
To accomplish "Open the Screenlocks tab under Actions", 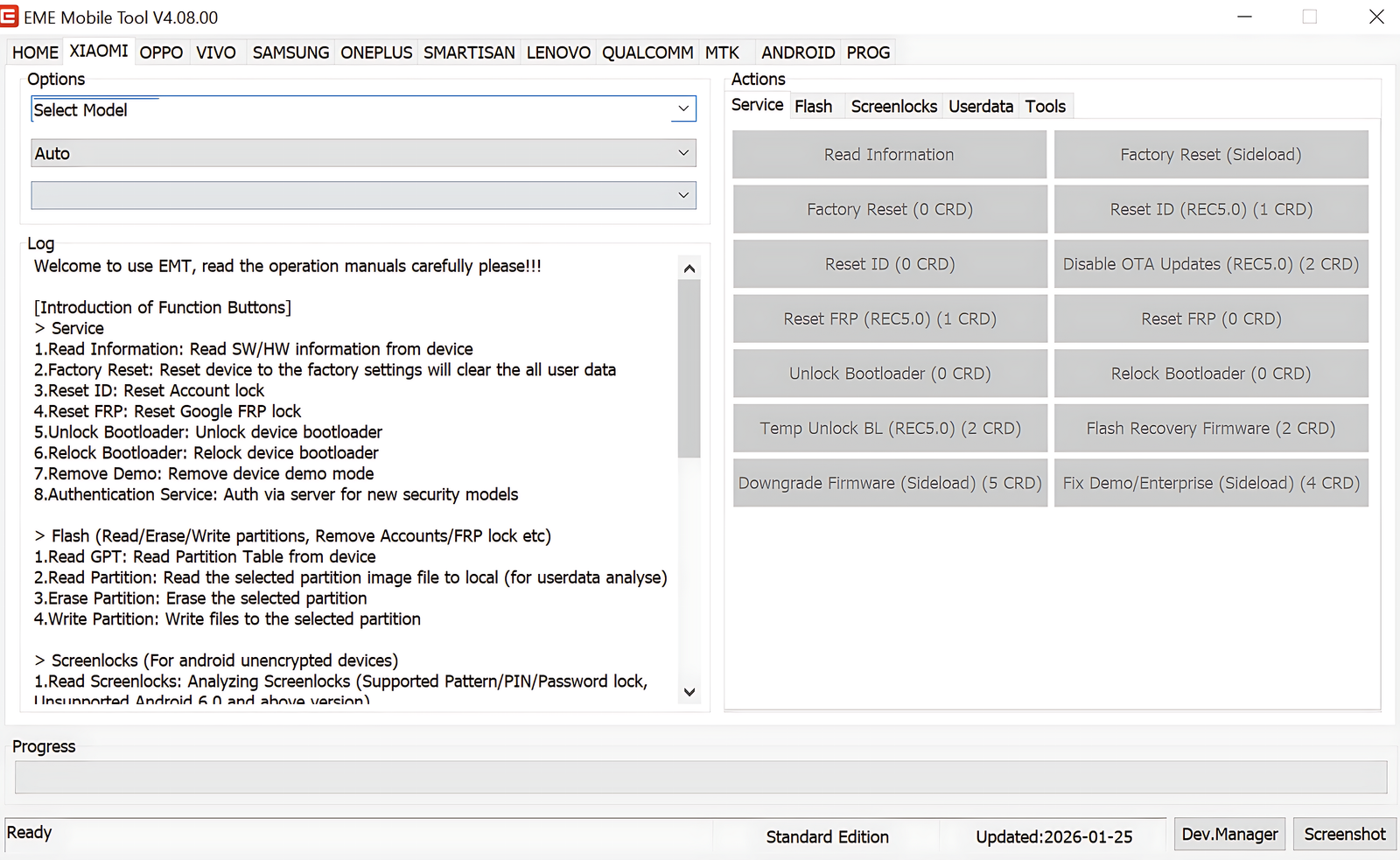I will tap(892, 105).
